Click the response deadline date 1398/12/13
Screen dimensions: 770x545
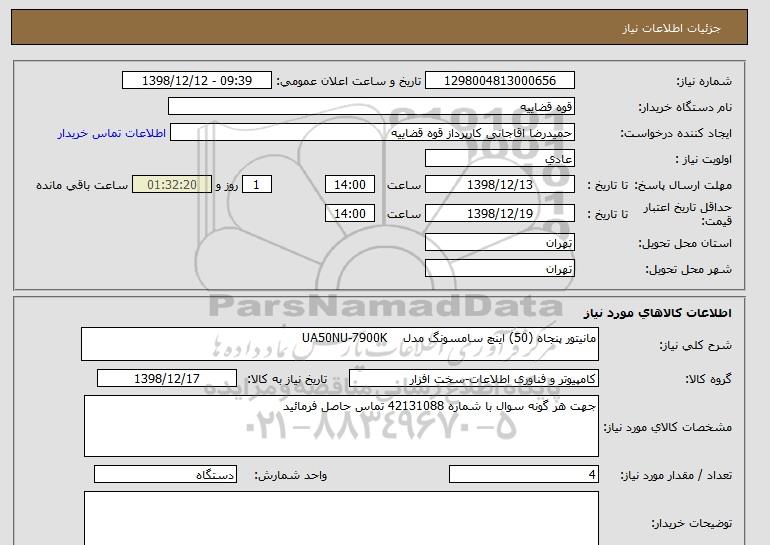(499, 185)
